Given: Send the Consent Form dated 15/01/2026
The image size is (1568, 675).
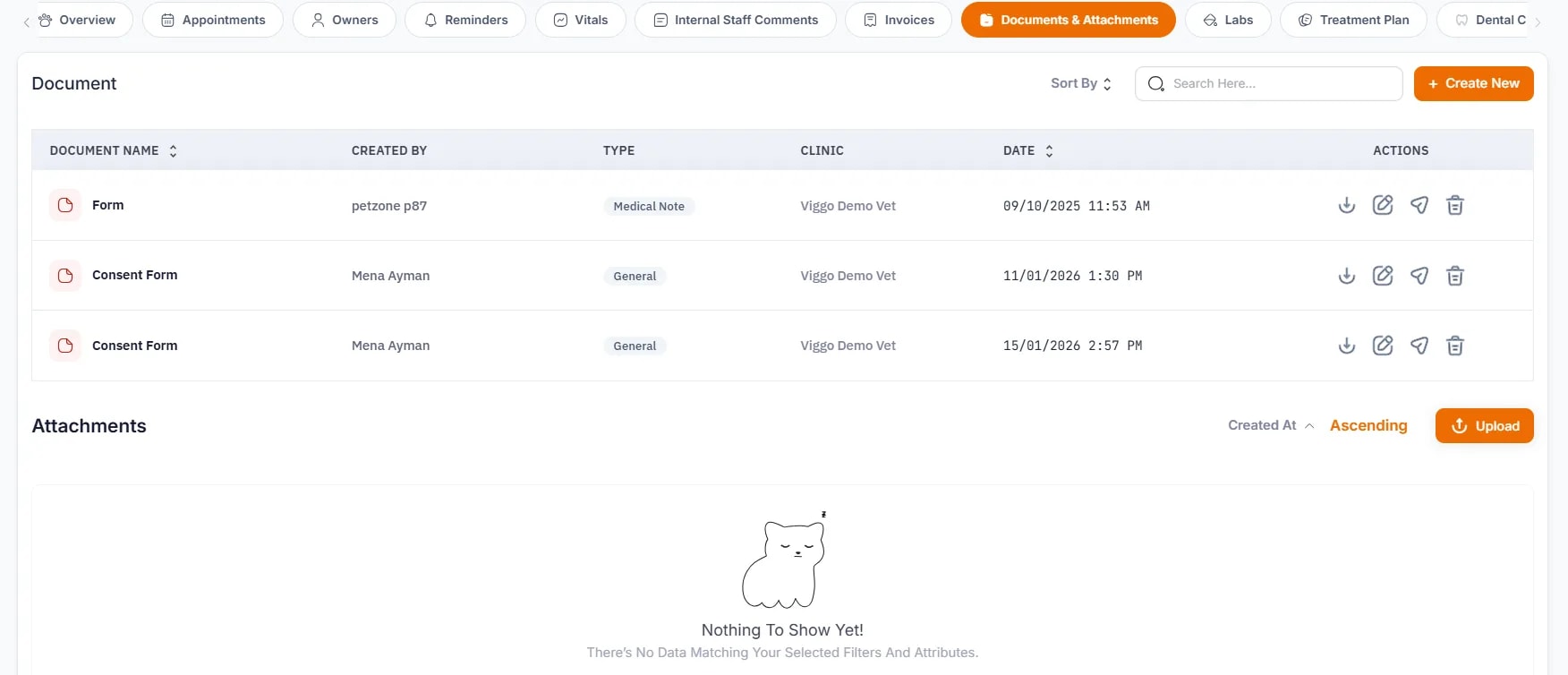Looking at the screenshot, I should click(x=1419, y=346).
